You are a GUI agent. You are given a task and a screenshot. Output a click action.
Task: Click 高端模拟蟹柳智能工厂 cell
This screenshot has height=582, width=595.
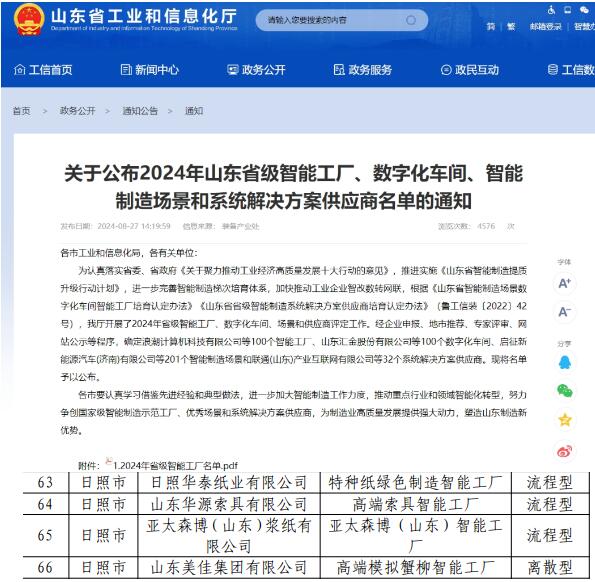click(416, 568)
